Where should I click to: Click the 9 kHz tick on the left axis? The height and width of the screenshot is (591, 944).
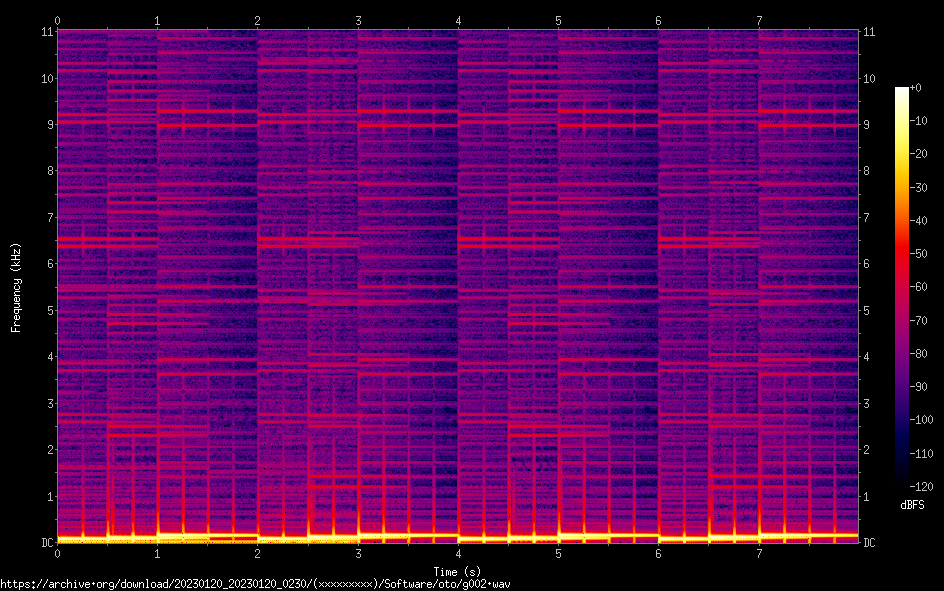pos(49,125)
